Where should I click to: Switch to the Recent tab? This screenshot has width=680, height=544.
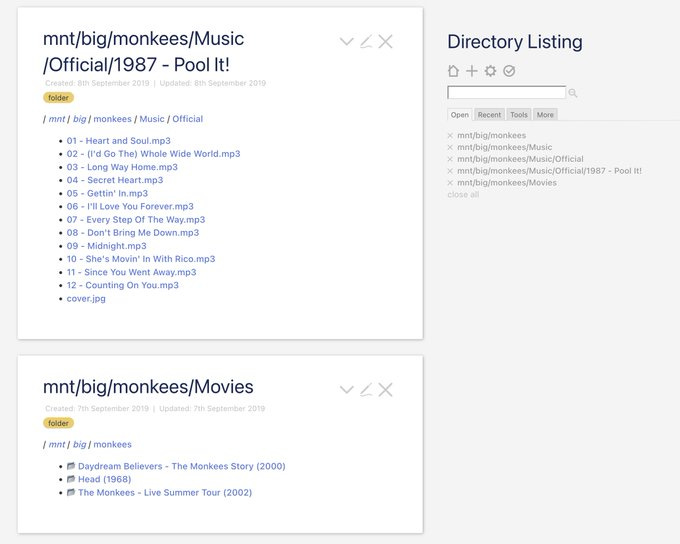[489, 115]
